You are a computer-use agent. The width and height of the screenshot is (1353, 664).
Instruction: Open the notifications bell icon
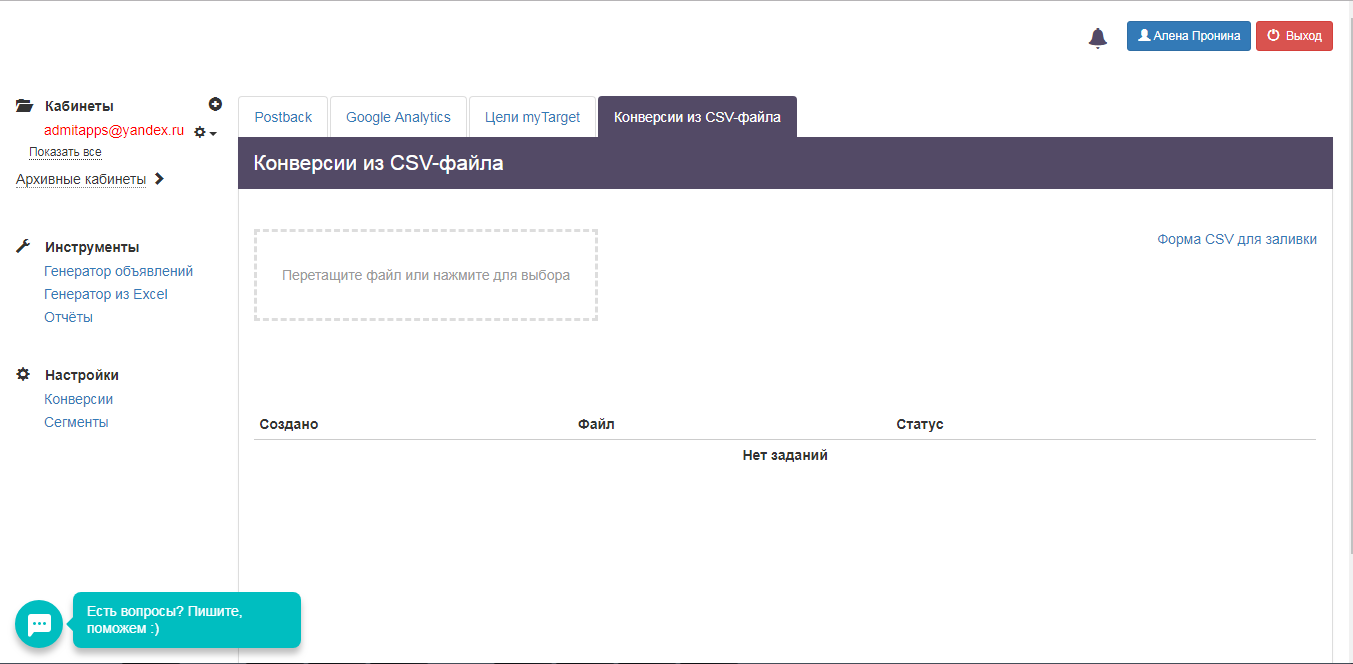coord(1097,38)
